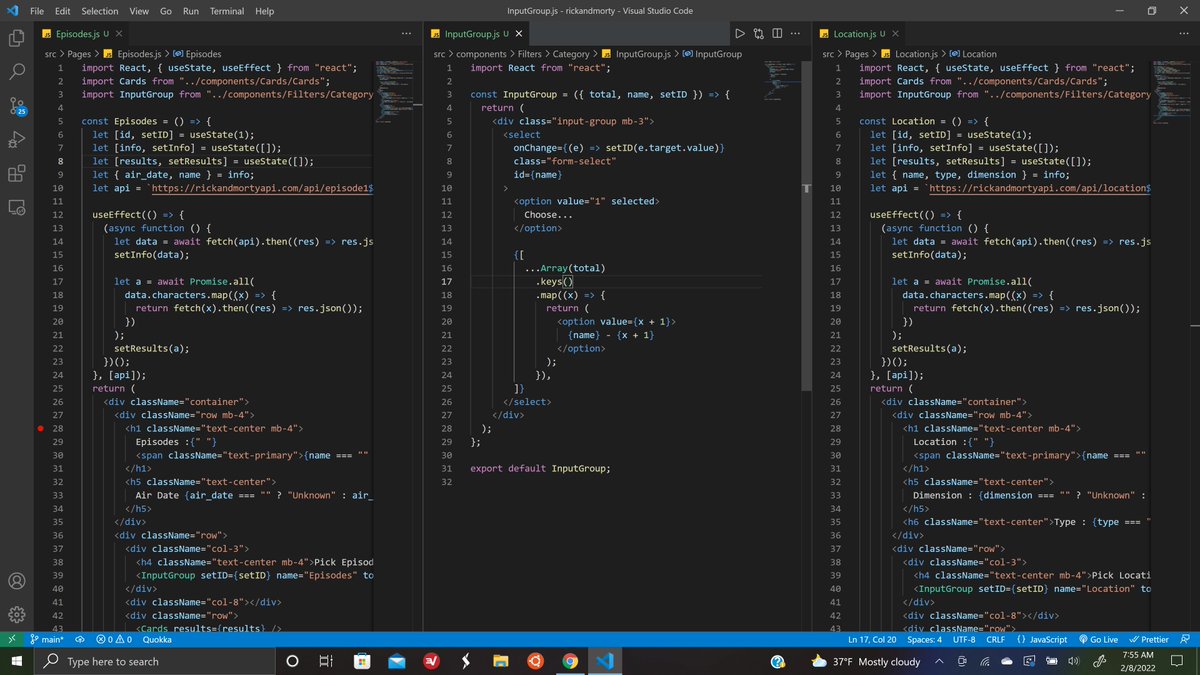
Task: Open the Windows Start menu
Action: pos(17,661)
